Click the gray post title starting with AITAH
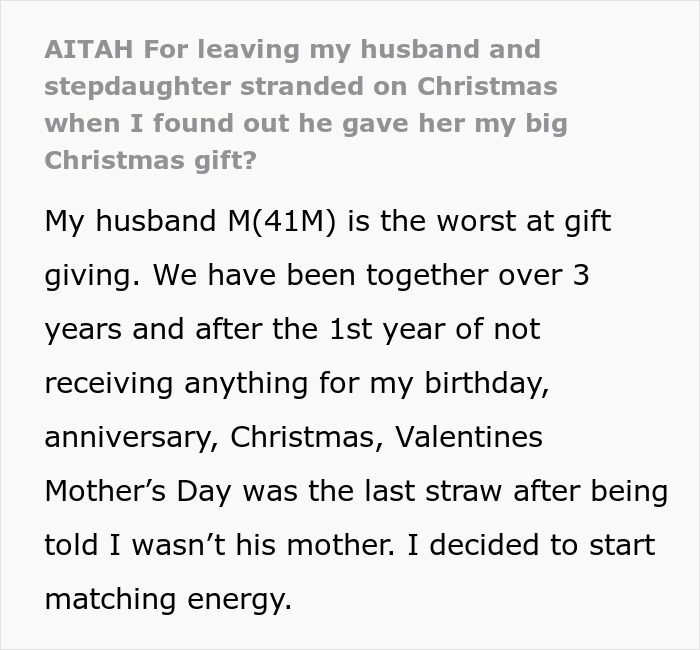700x650 pixels. point(292,49)
